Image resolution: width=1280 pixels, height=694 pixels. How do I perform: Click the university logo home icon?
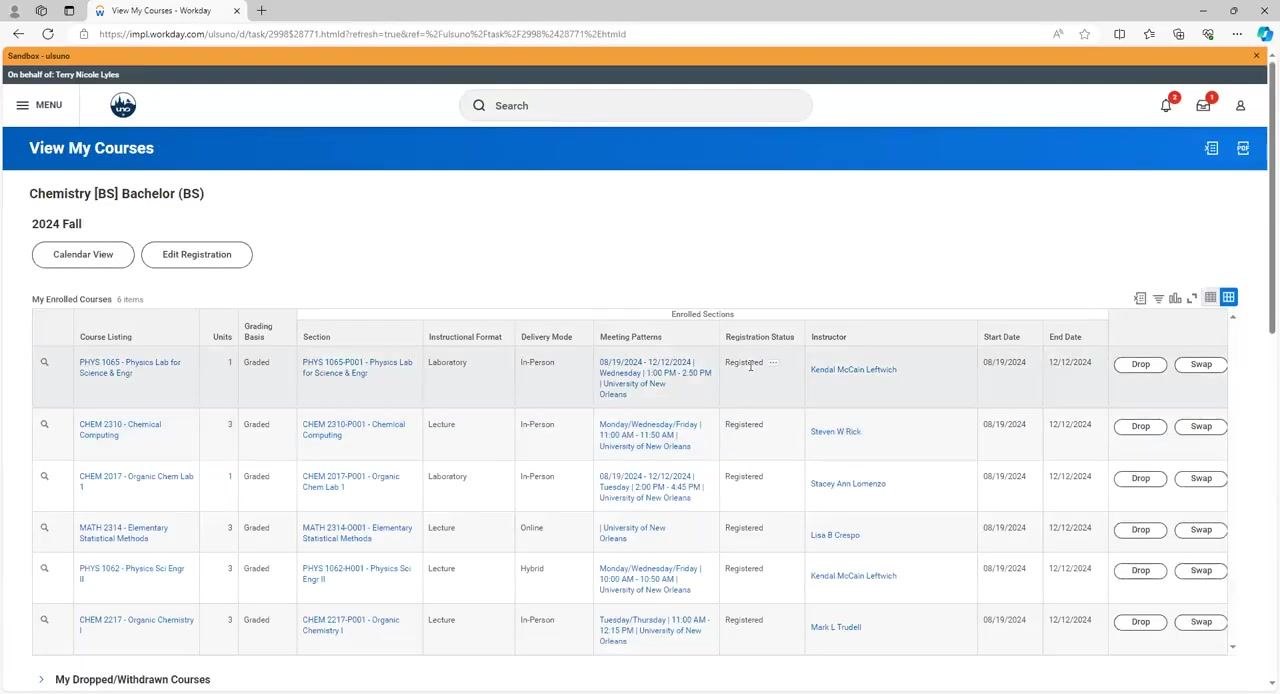click(123, 105)
